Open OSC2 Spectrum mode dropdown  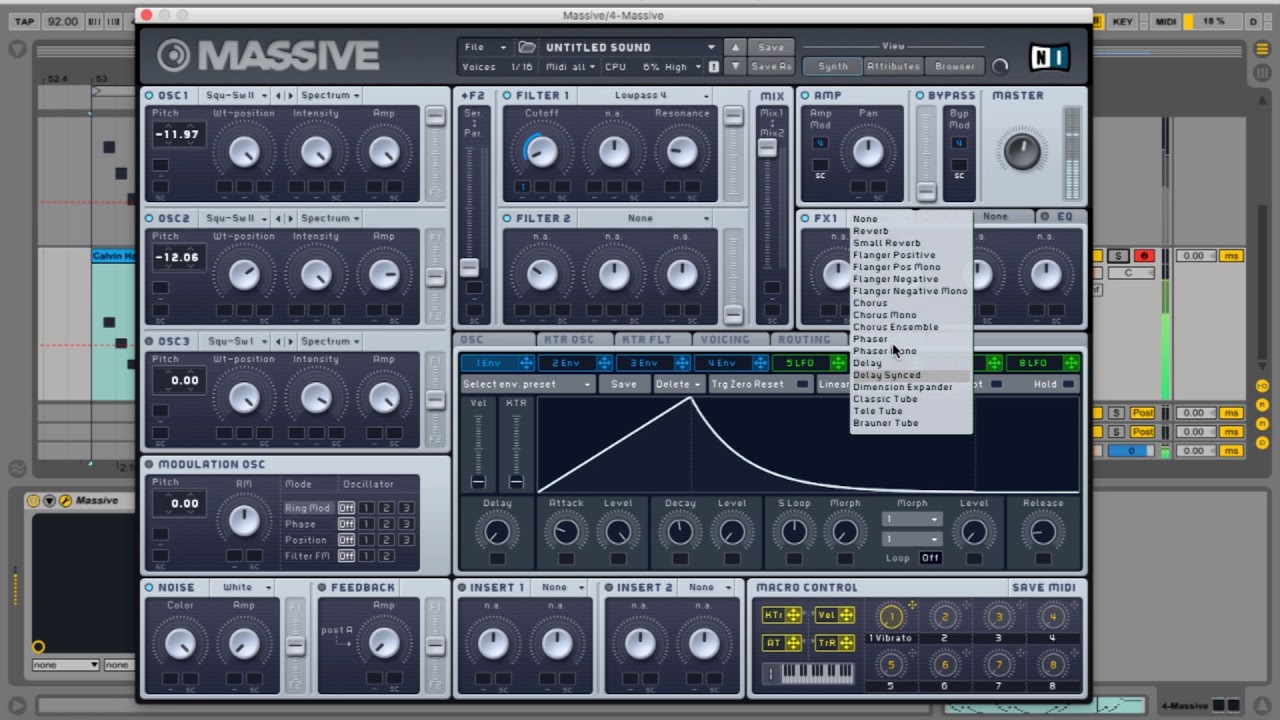tap(330, 218)
